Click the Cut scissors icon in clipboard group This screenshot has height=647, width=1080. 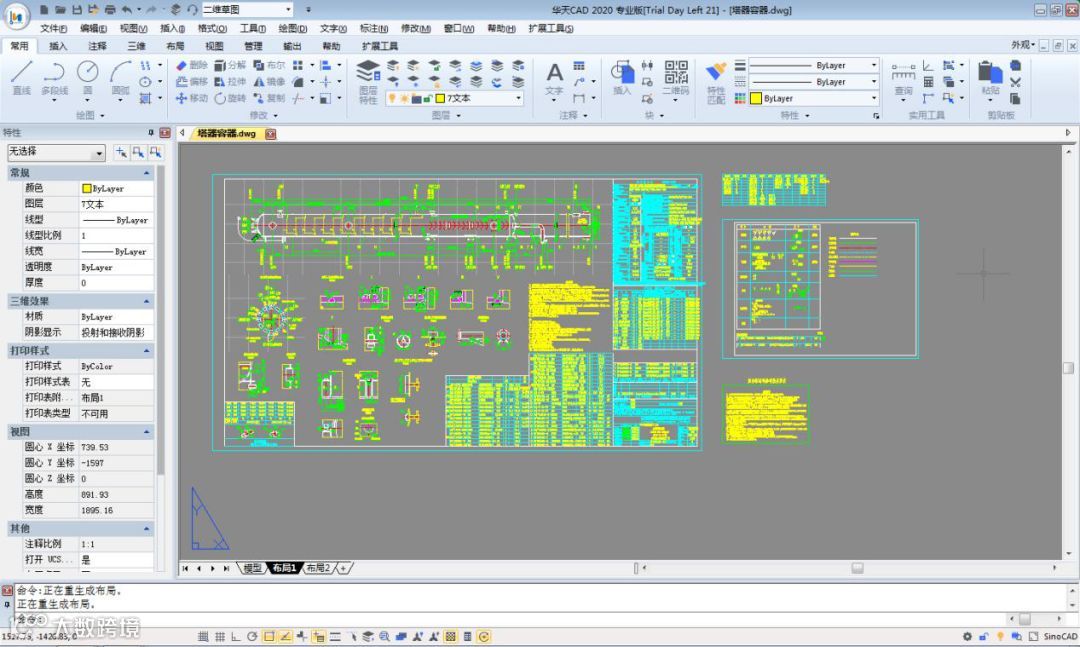tap(1015, 82)
